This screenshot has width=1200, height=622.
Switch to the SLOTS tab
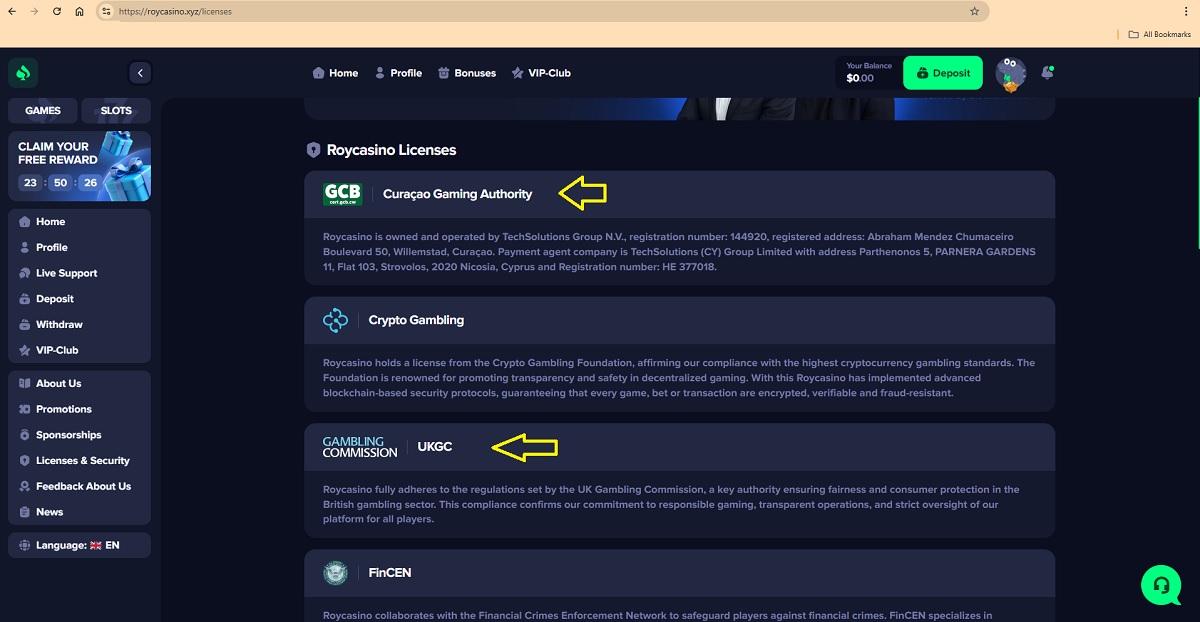116,111
